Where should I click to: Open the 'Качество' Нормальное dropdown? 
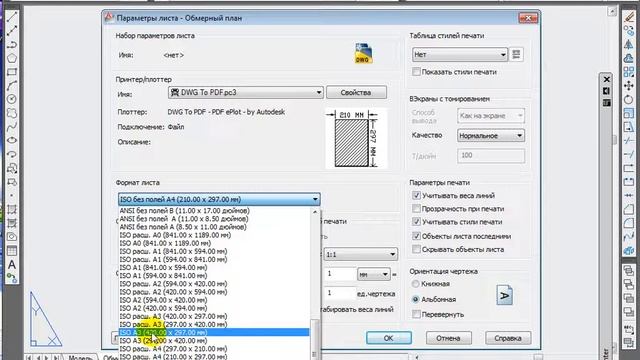[491, 136]
